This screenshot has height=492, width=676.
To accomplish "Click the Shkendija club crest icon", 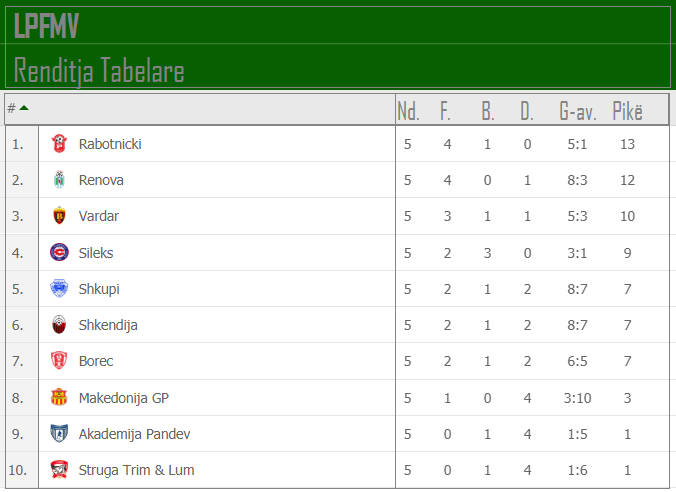I will pyautogui.click(x=59, y=325).
